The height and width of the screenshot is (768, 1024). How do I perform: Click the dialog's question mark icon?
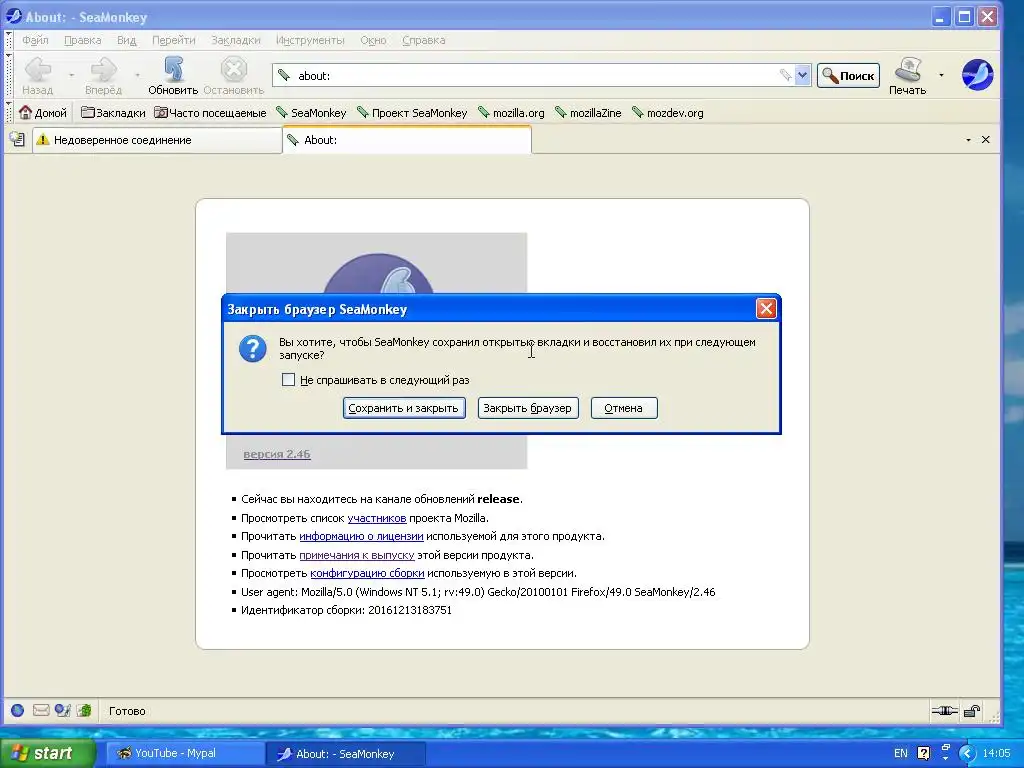point(253,349)
